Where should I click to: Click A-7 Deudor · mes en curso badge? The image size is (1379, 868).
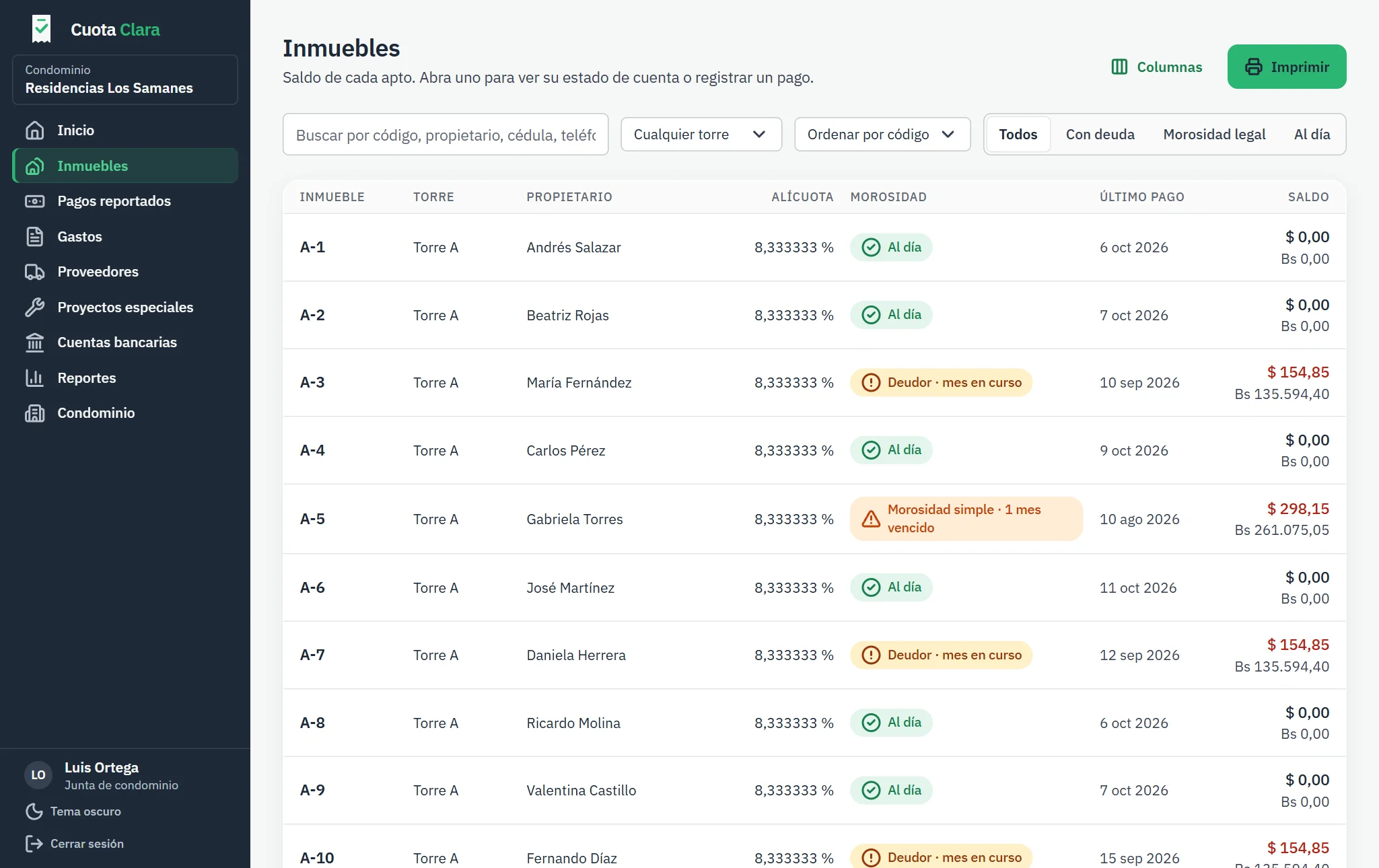(x=941, y=655)
